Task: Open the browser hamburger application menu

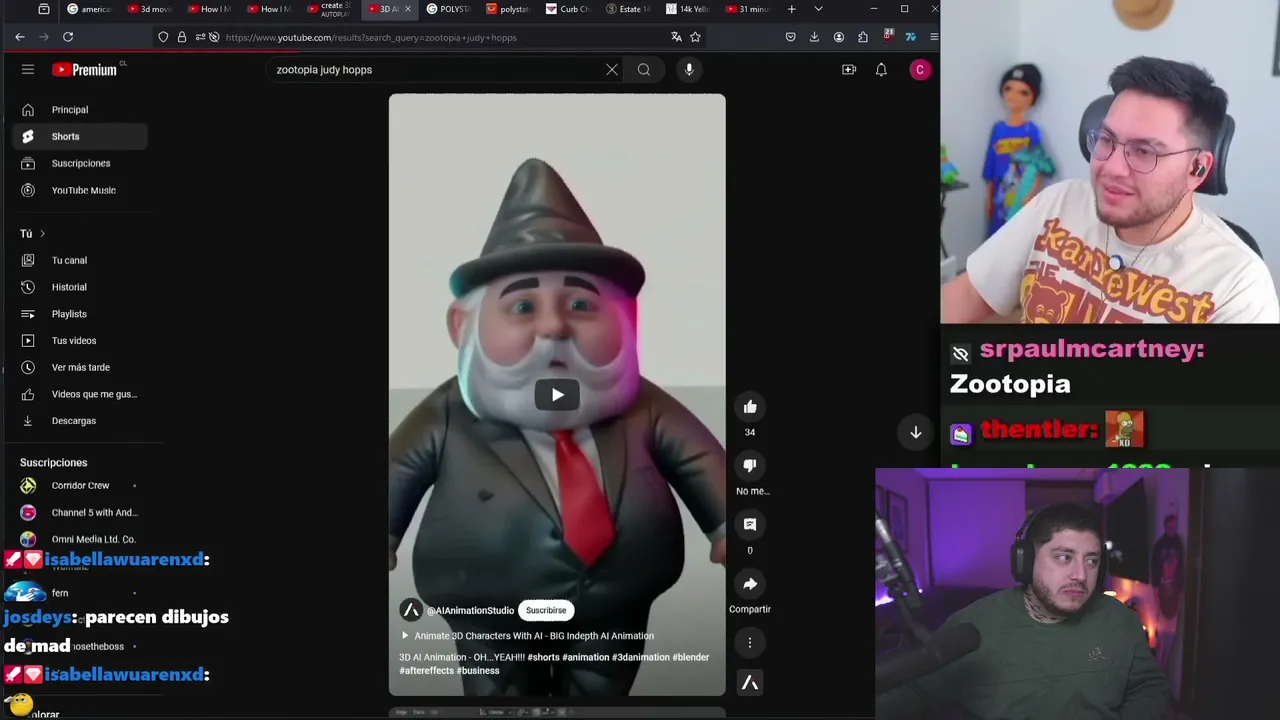Action: coord(933,37)
